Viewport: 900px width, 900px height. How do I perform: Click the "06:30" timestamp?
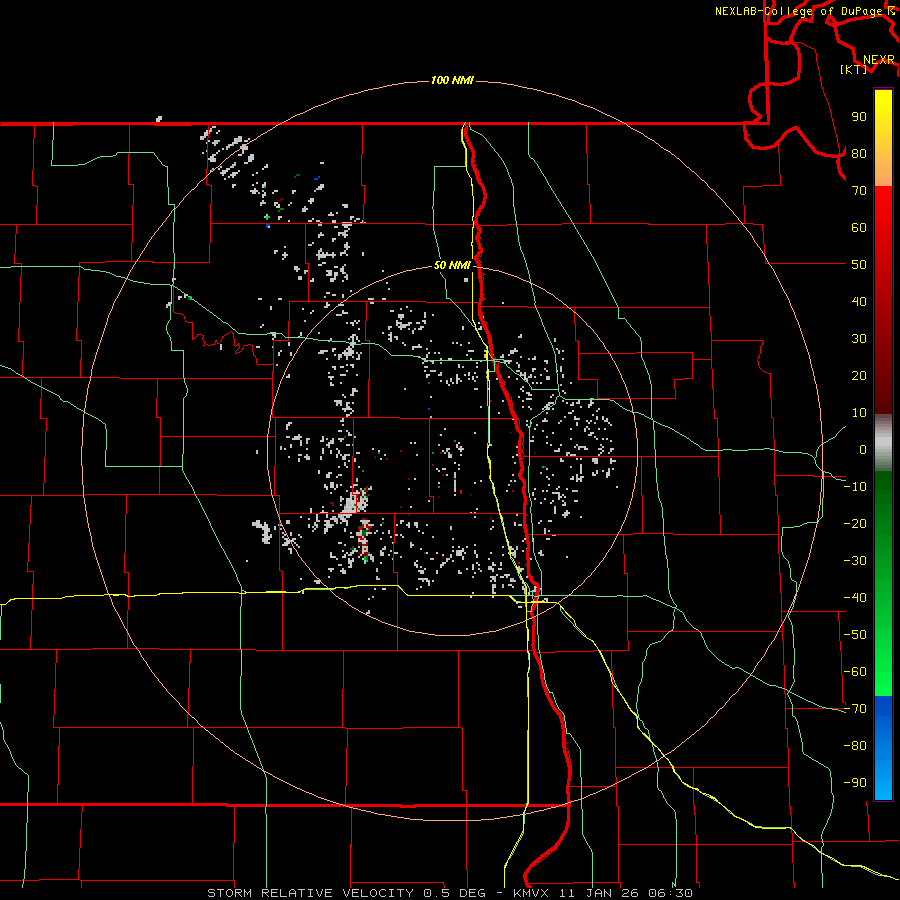pos(670,893)
